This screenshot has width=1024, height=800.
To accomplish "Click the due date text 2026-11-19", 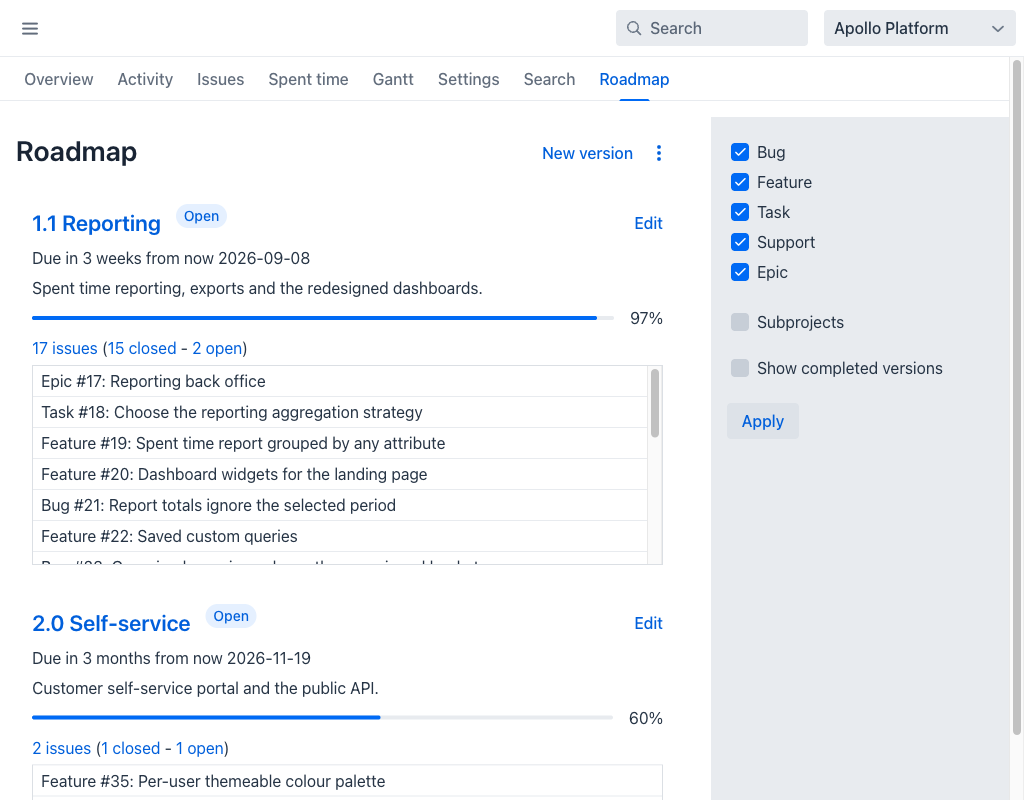I will (x=269, y=658).
